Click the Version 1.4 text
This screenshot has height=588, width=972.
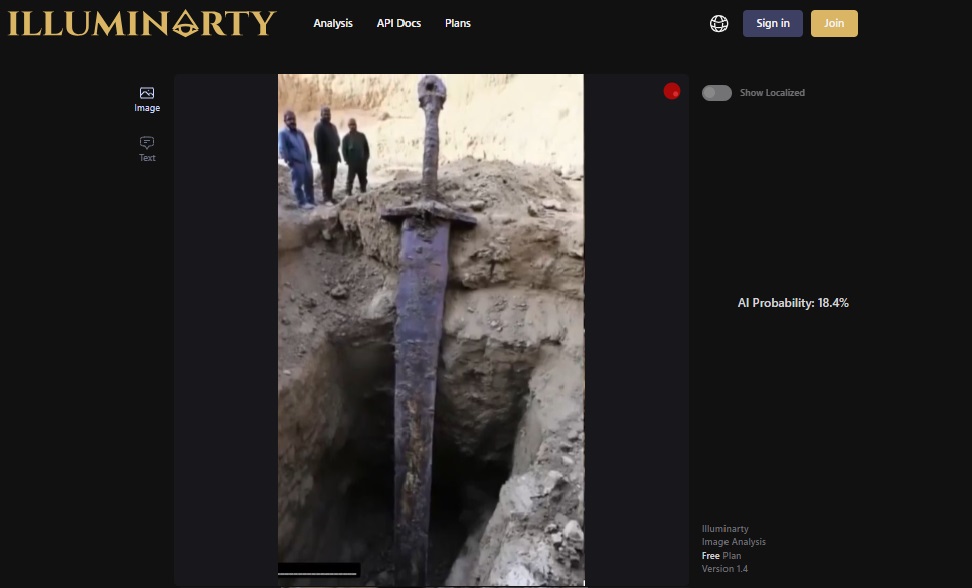coord(725,568)
